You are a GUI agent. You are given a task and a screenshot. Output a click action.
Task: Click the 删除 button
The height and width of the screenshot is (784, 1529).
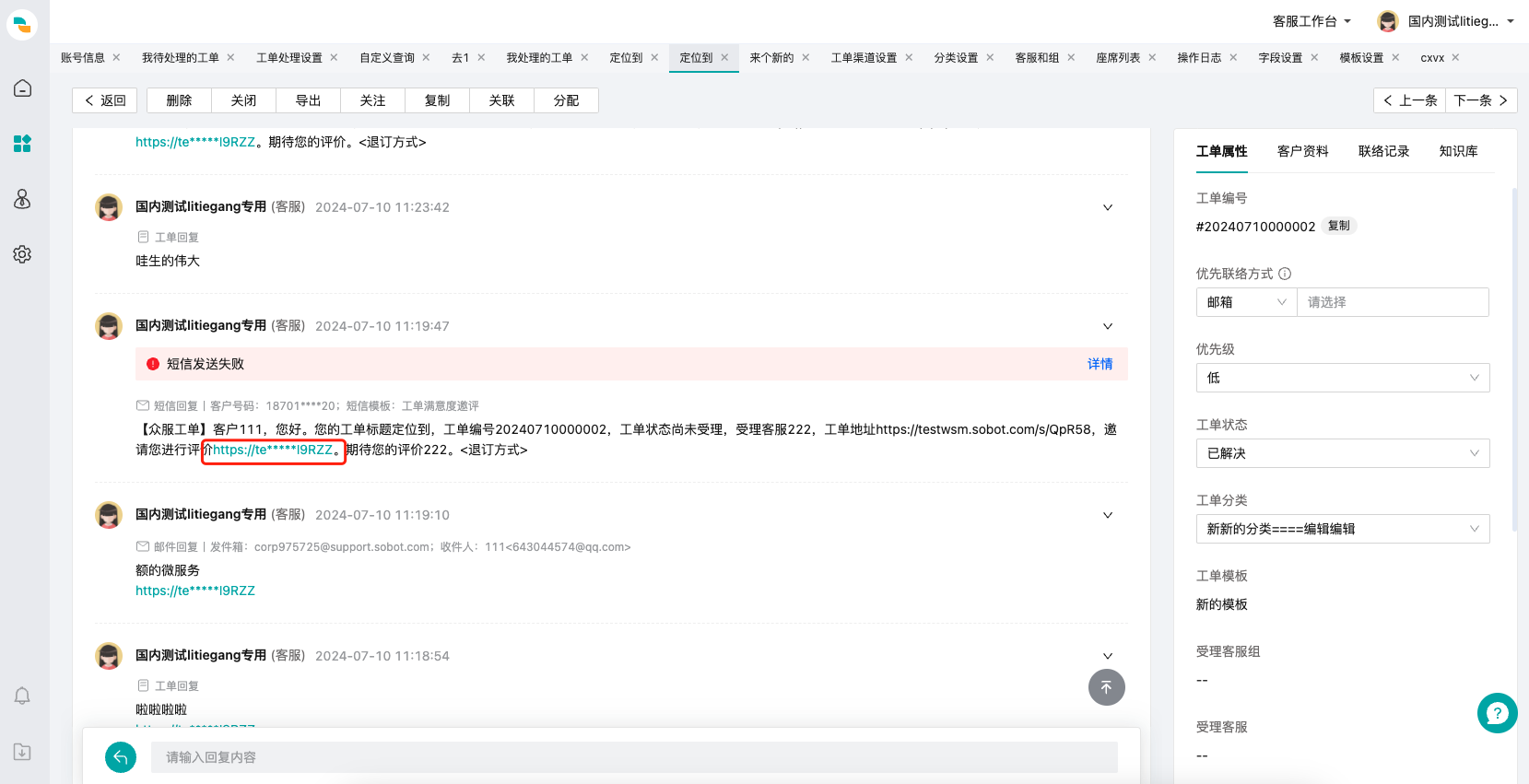click(x=179, y=100)
